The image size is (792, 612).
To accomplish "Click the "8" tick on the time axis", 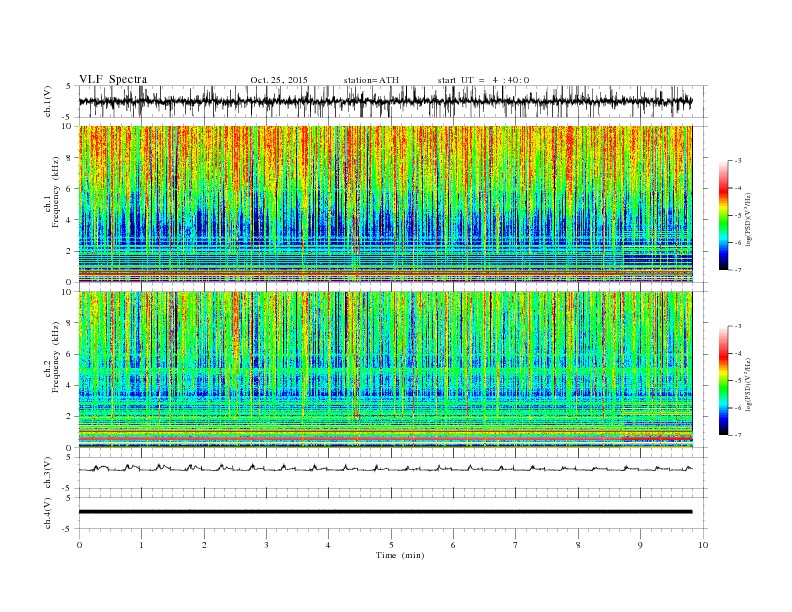I will [578, 545].
